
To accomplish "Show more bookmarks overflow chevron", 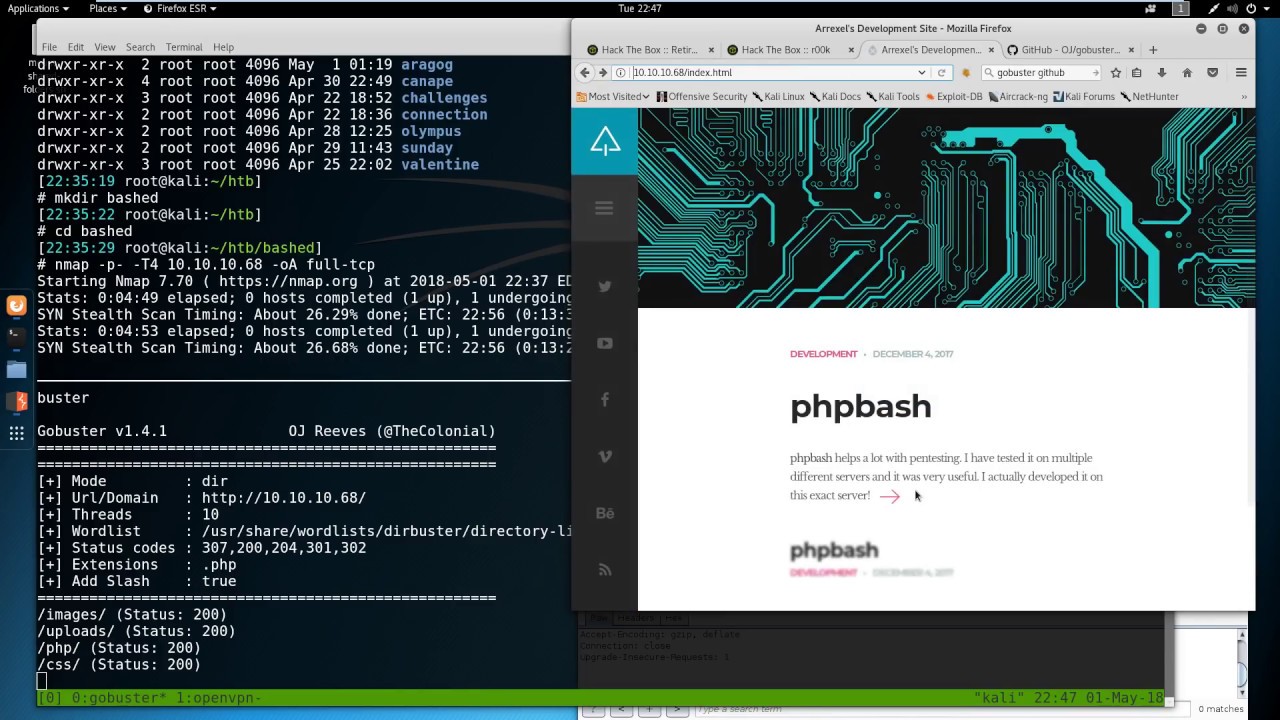I will (1244, 96).
